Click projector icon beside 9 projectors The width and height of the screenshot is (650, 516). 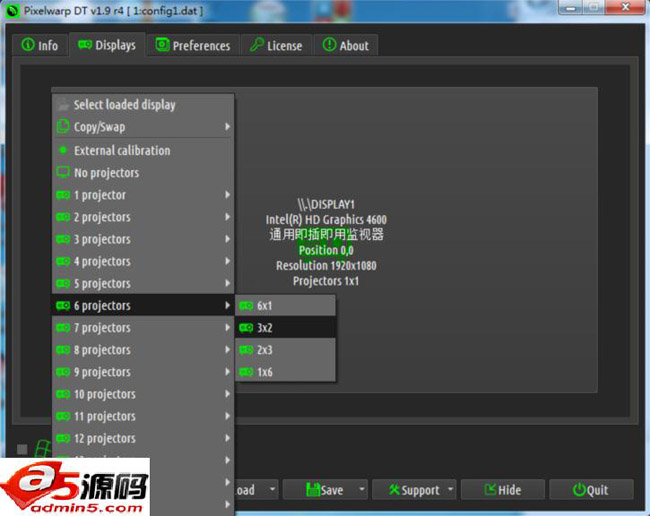pos(63,372)
